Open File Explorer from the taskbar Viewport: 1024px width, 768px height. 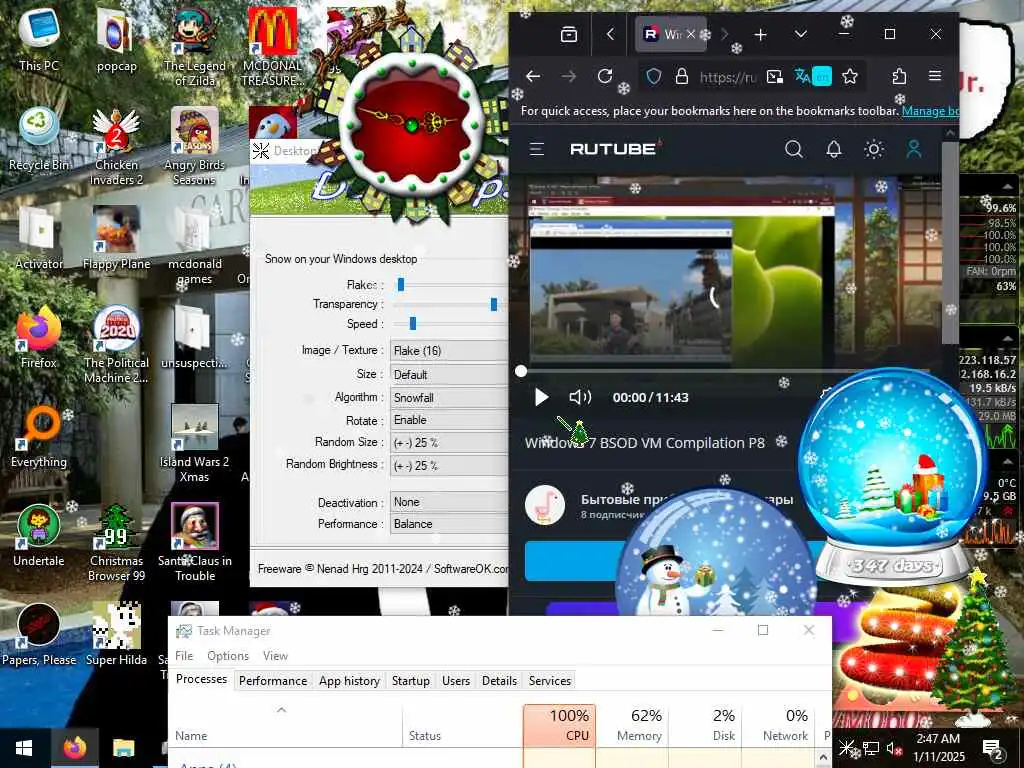click(x=123, y=748)
